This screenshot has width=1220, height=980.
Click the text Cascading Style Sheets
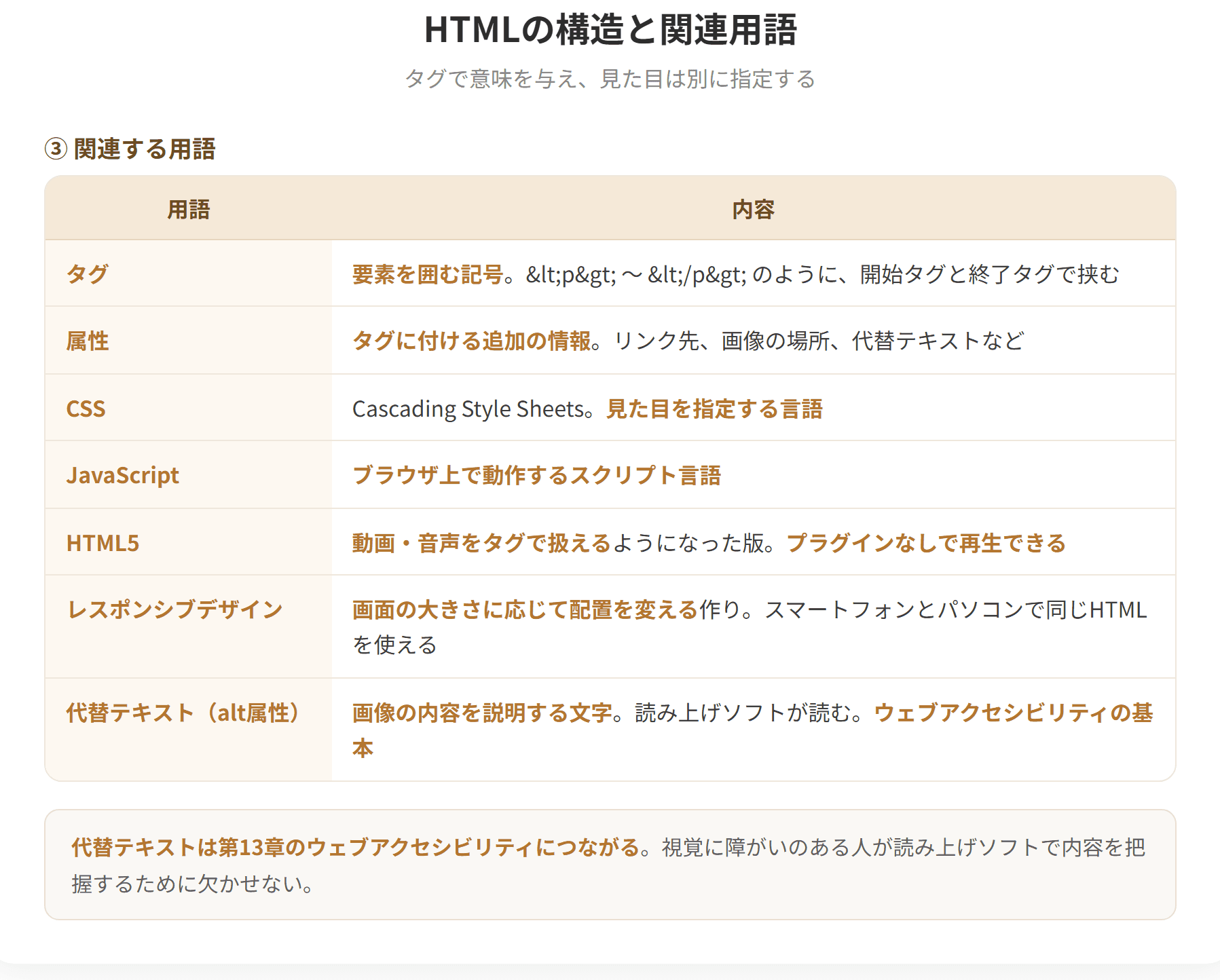468,409
